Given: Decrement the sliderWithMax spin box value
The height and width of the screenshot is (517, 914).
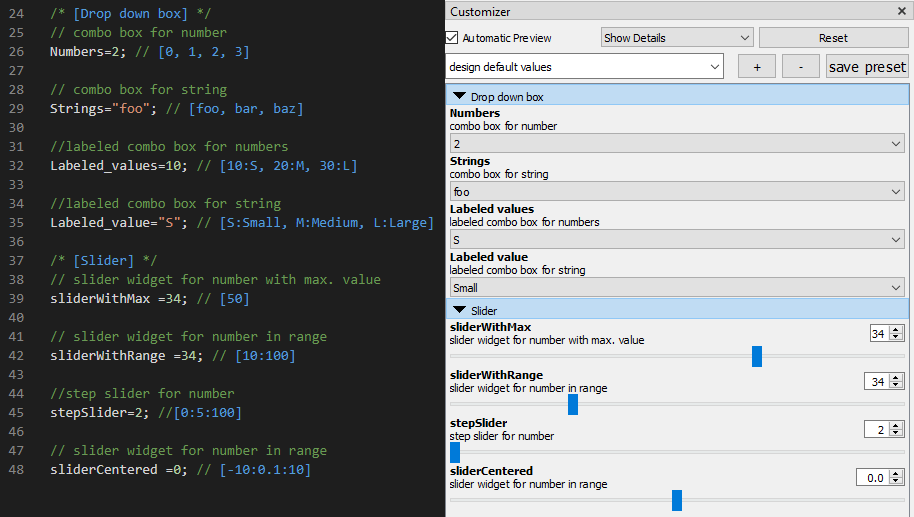Looking at the screenshot, I should [x=897, y=337].
